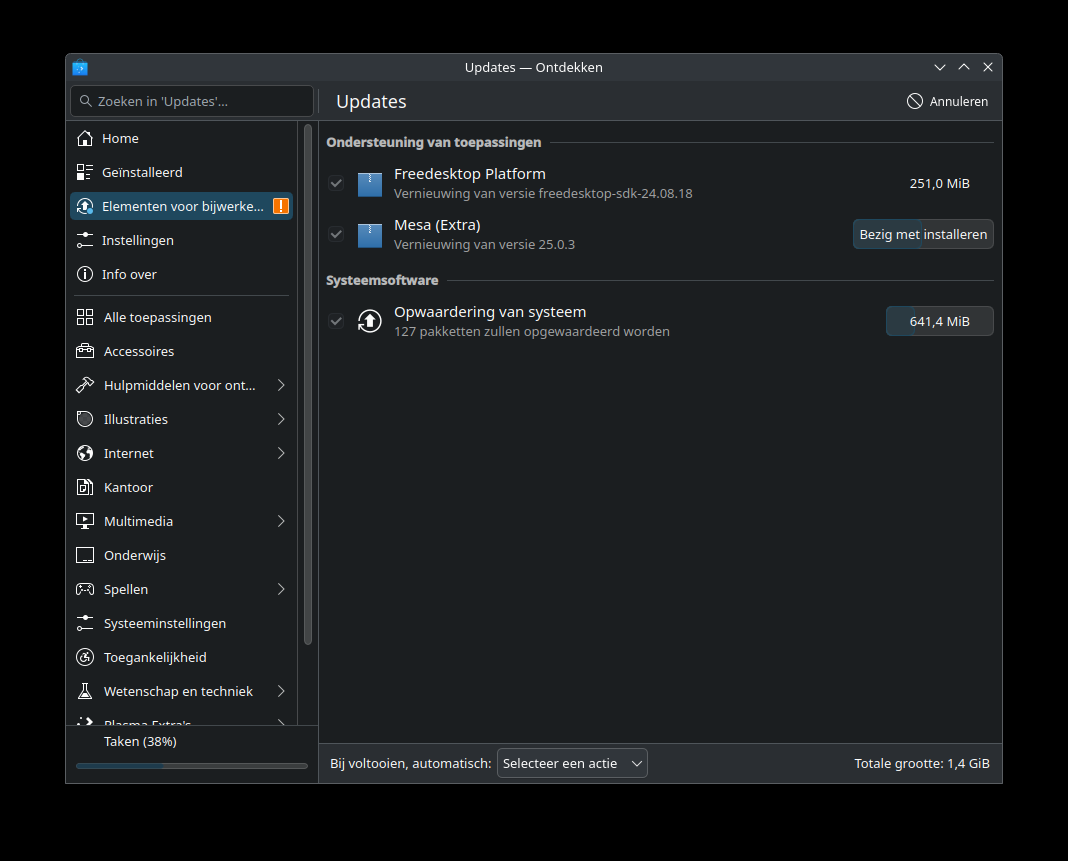This screenshot has width=1068, height=861.
Task: Click the Discover app icon in title bar
Action: click(x=80, y=67)
